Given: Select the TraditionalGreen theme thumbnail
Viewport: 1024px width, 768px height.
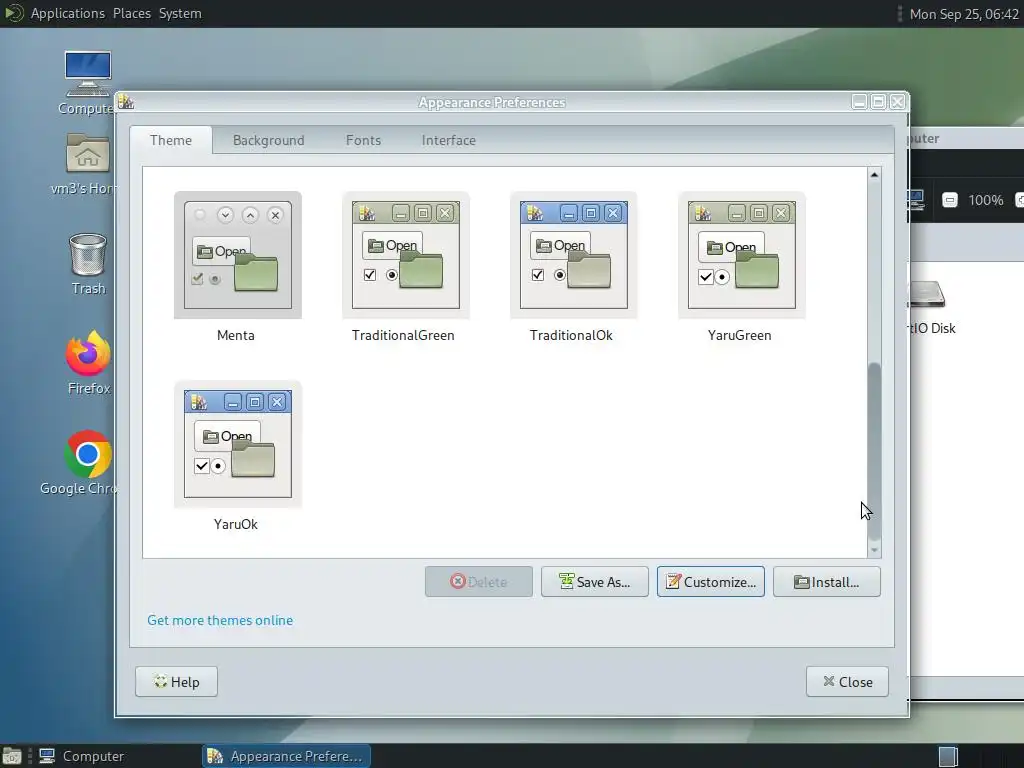Looking at the screenshot, I should (x=406, y=255).
